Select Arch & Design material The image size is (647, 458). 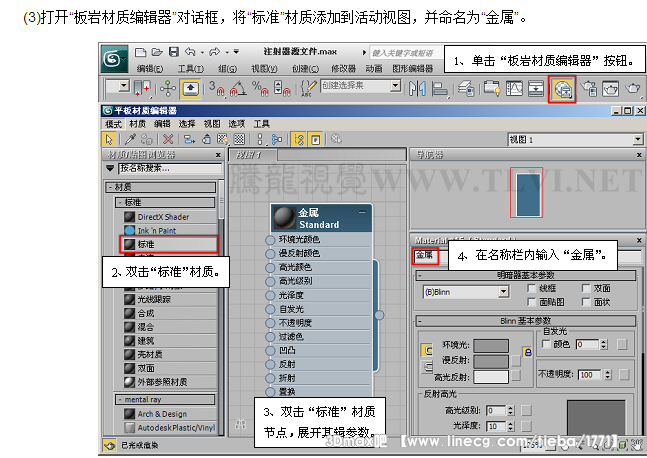point(170,414)
